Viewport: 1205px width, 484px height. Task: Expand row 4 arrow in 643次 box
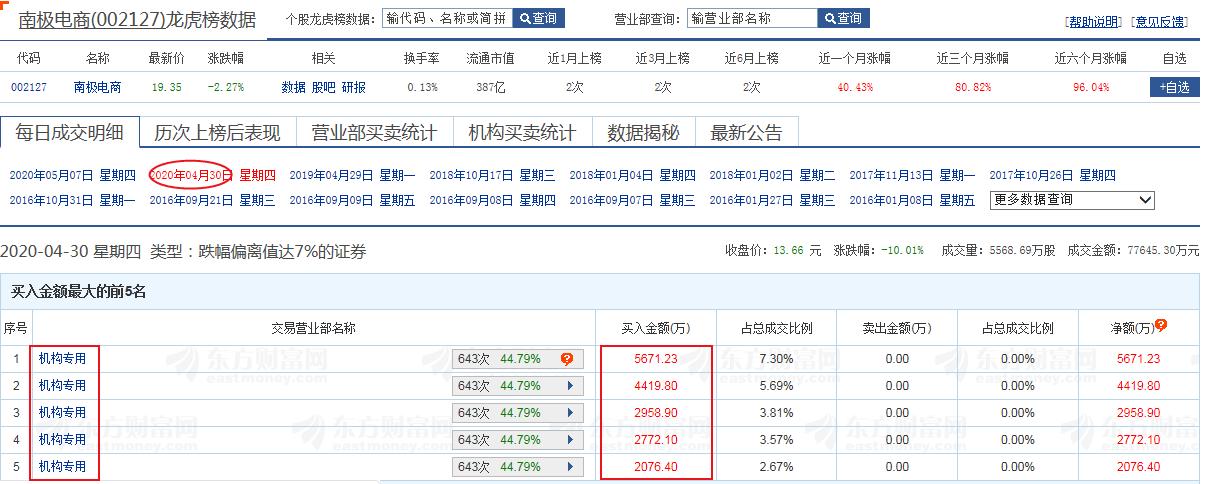[569, 439]
